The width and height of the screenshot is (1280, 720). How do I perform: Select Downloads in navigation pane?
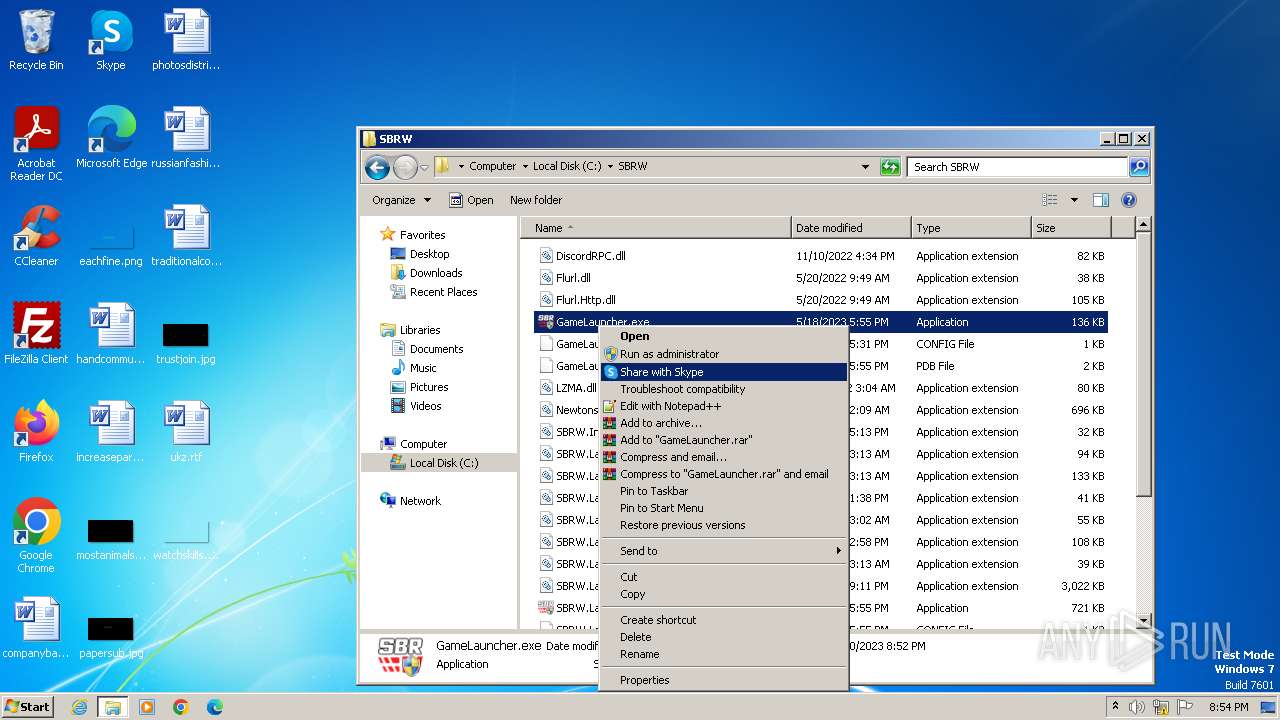pos(436,273)
